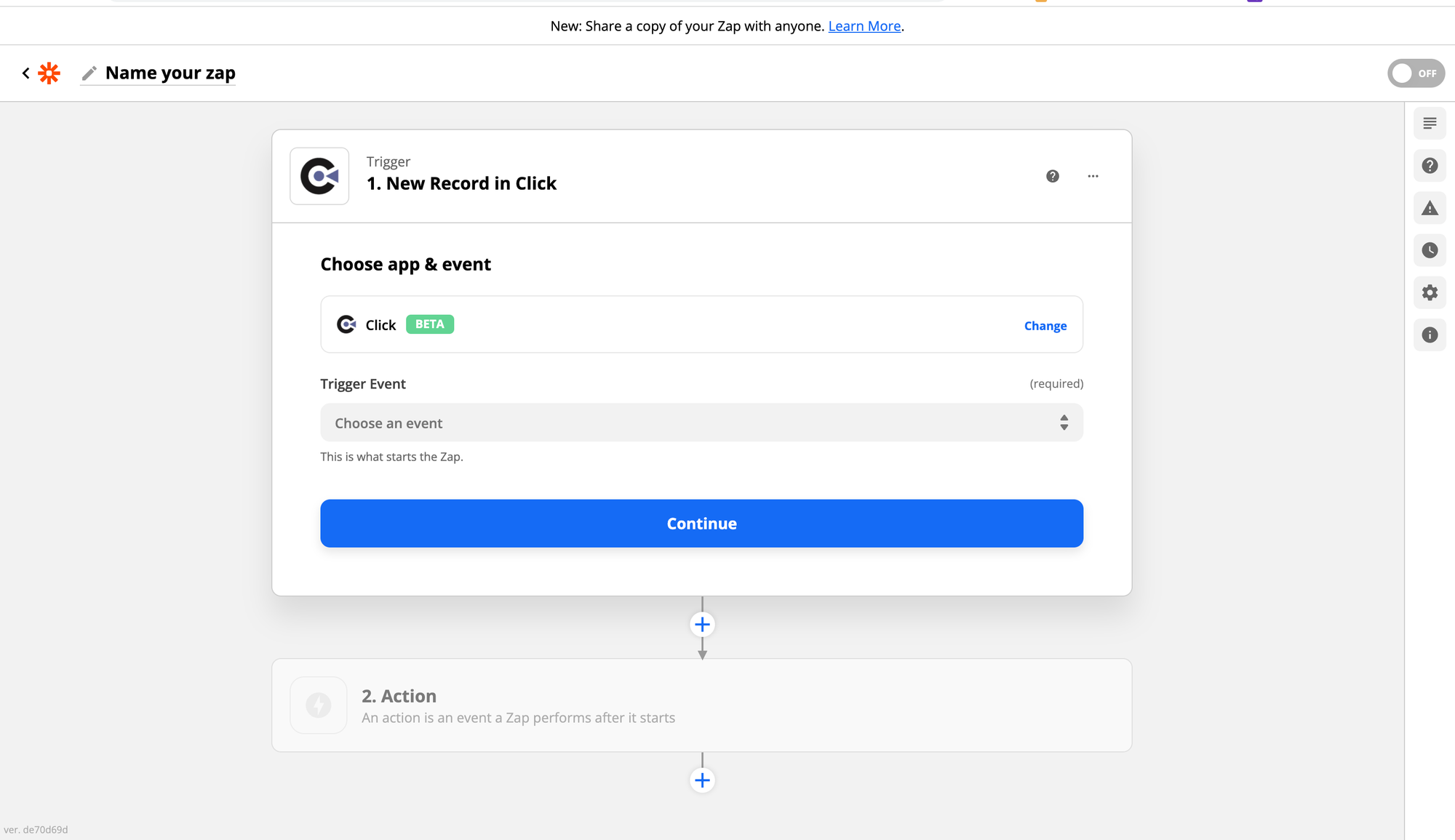Click the up-down arrows of Trigger Event

point(1064,423)
